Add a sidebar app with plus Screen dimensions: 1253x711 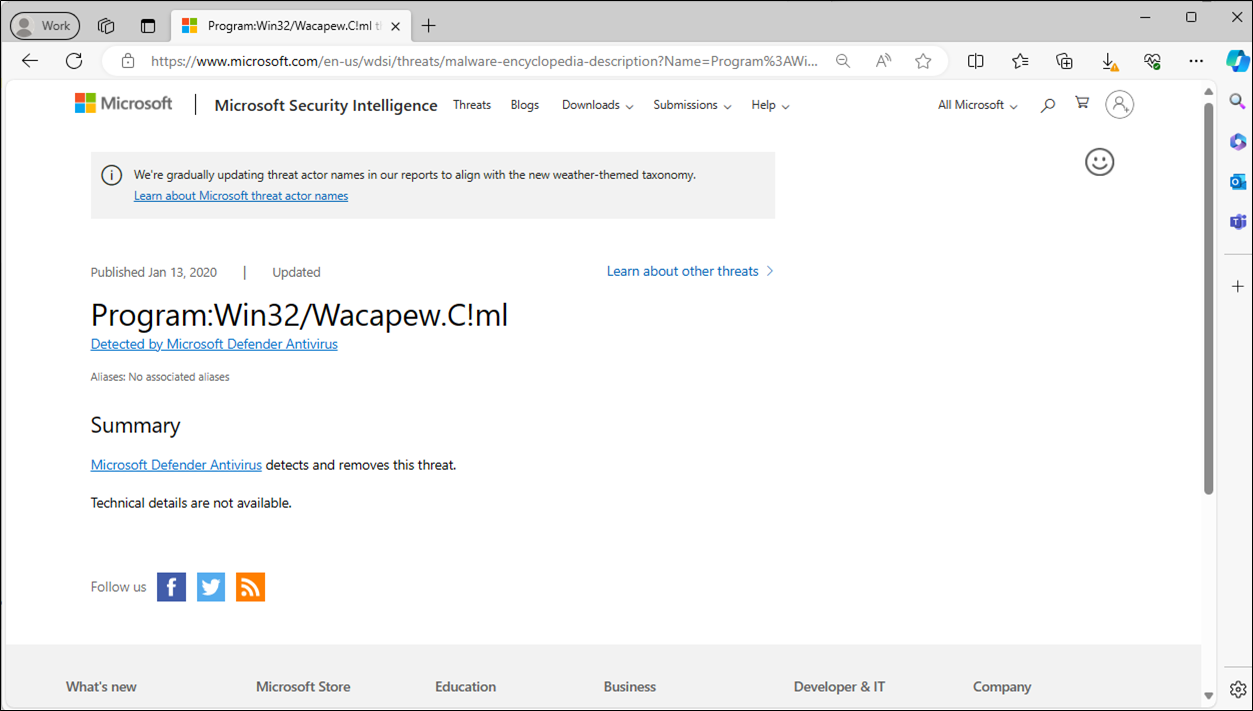click(x=1238, y=287)
